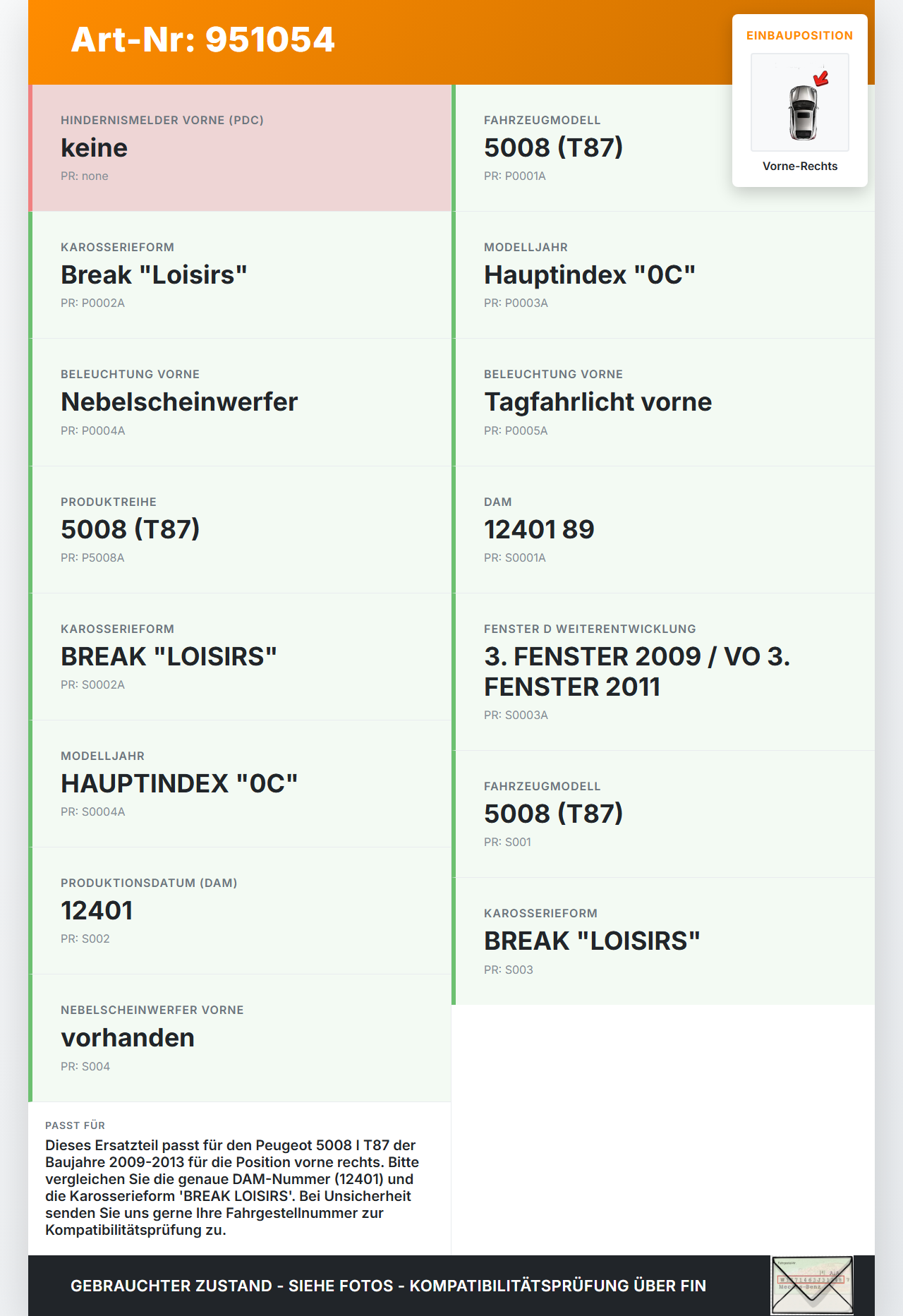This screenshot has height=1316, width=903.
Task: Expand the Fenster D Weiterentwicklung section
Action: [663, 670]
